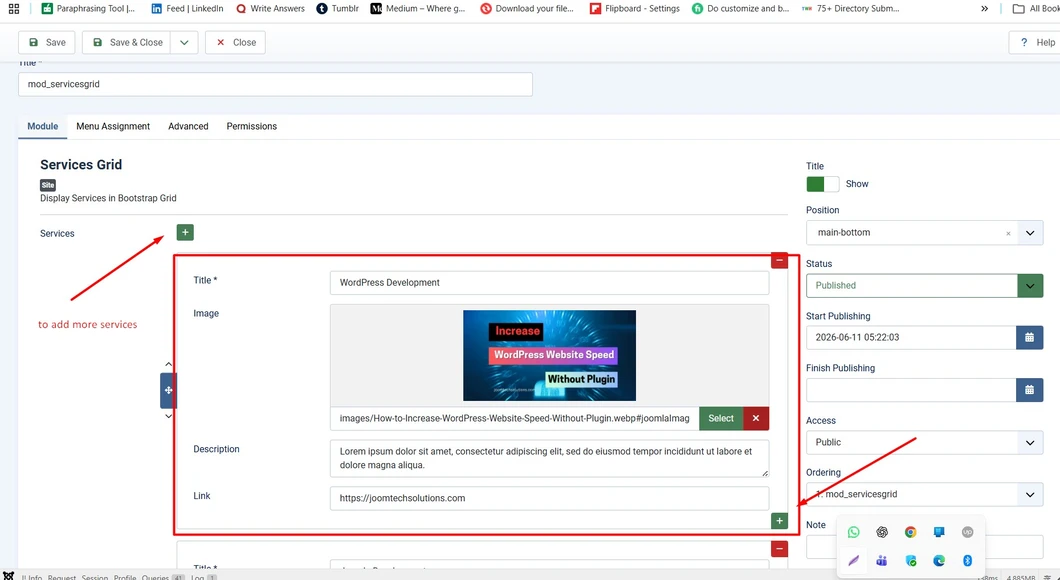1060x580 pixels.
Task: Clear the main-bottom position selection
Action: point(1008,233)
